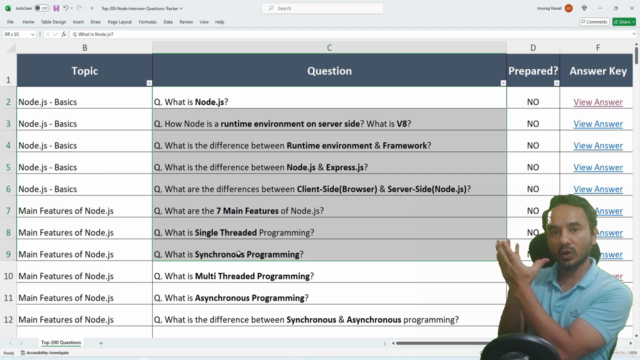Viewport: 640px width, 360px height.
Task: Click the Accessibility: Investigate status item
Action: [44, 353]
